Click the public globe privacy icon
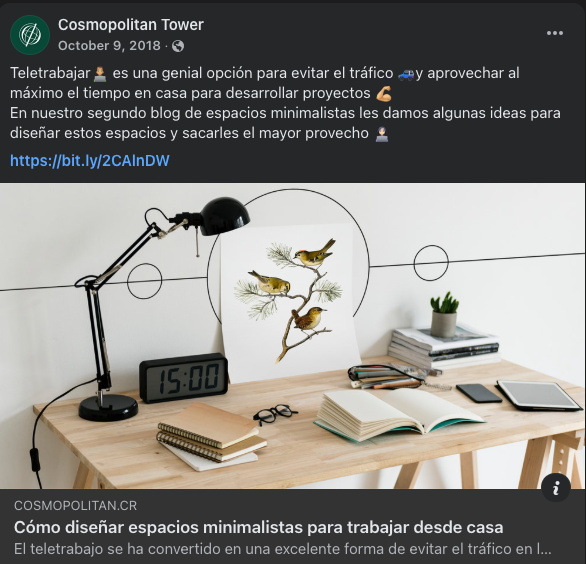Screen dimensions: 586x564 tap(178, 46)
